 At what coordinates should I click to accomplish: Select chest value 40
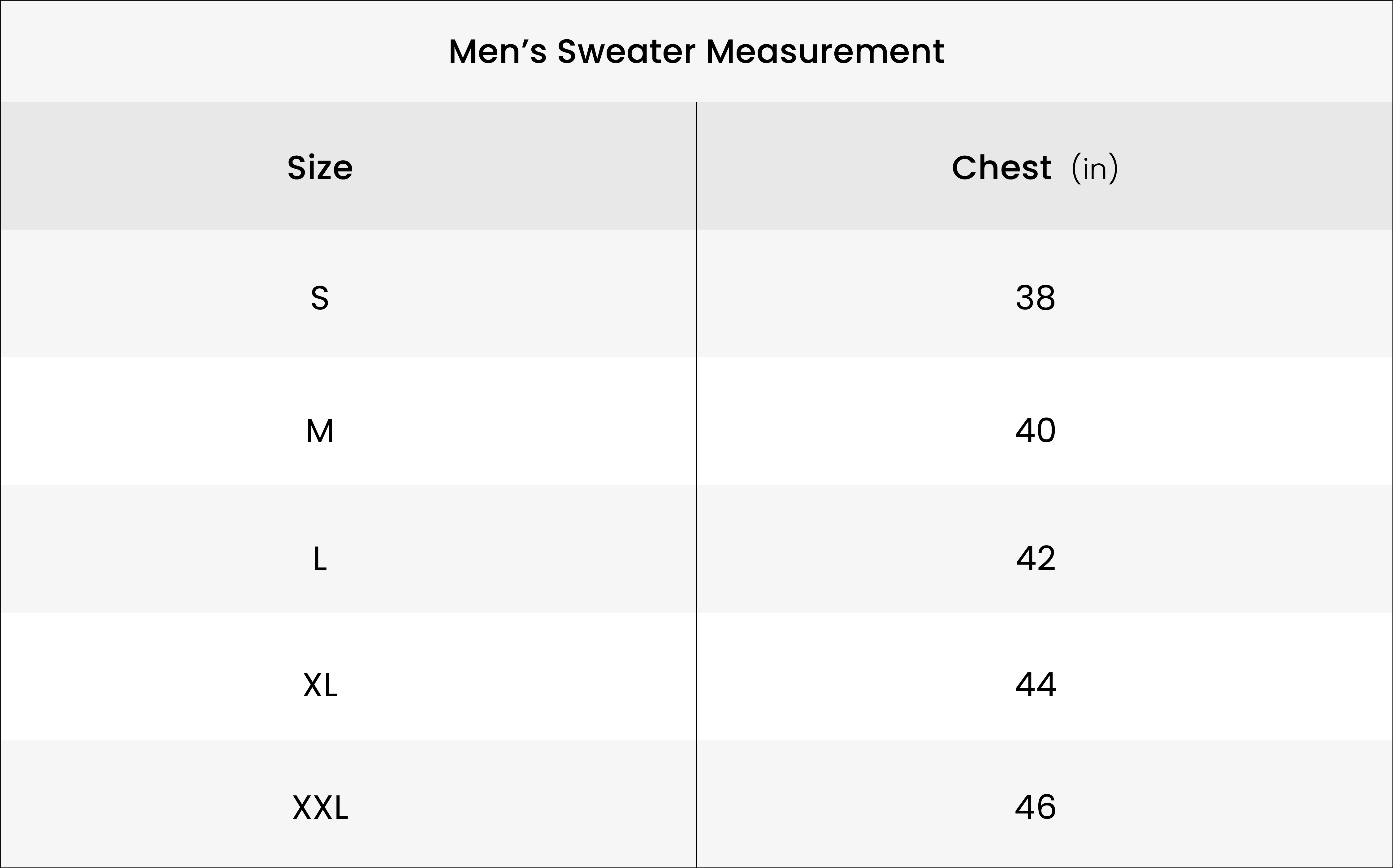(1036, 430)
